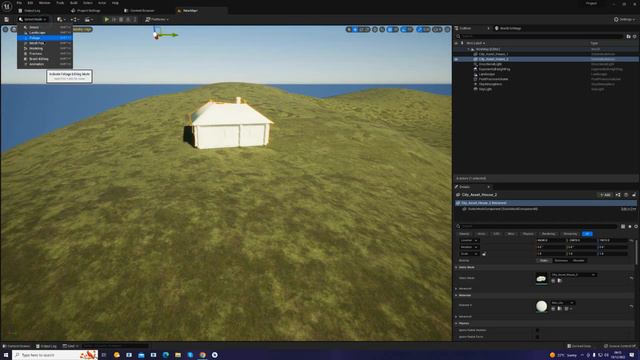Image resolution: width=640 pixels, height=360 pixels.
Task: Browse to Static Mesh asset in Content Browser
Action: pos(560,280)
